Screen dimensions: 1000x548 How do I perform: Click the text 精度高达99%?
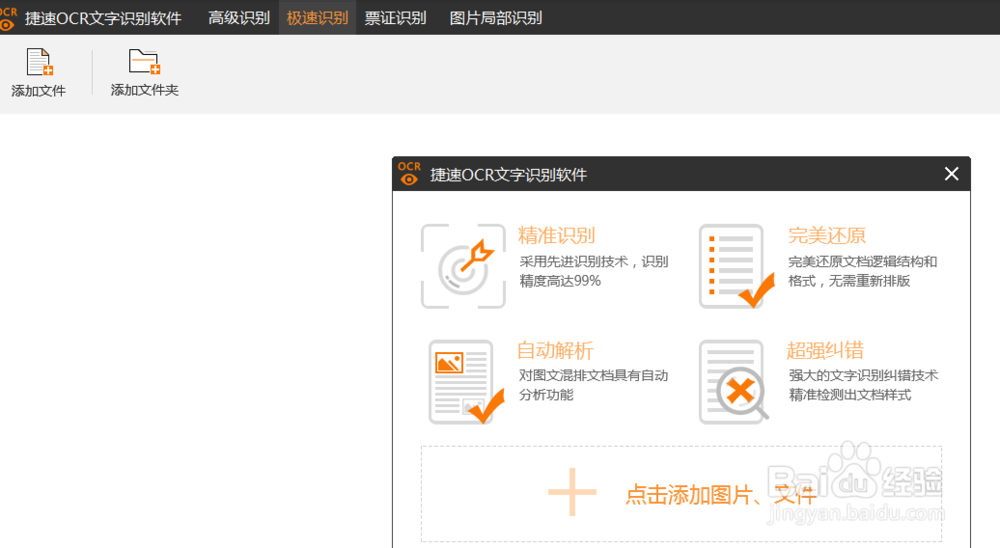pos(560,281)
